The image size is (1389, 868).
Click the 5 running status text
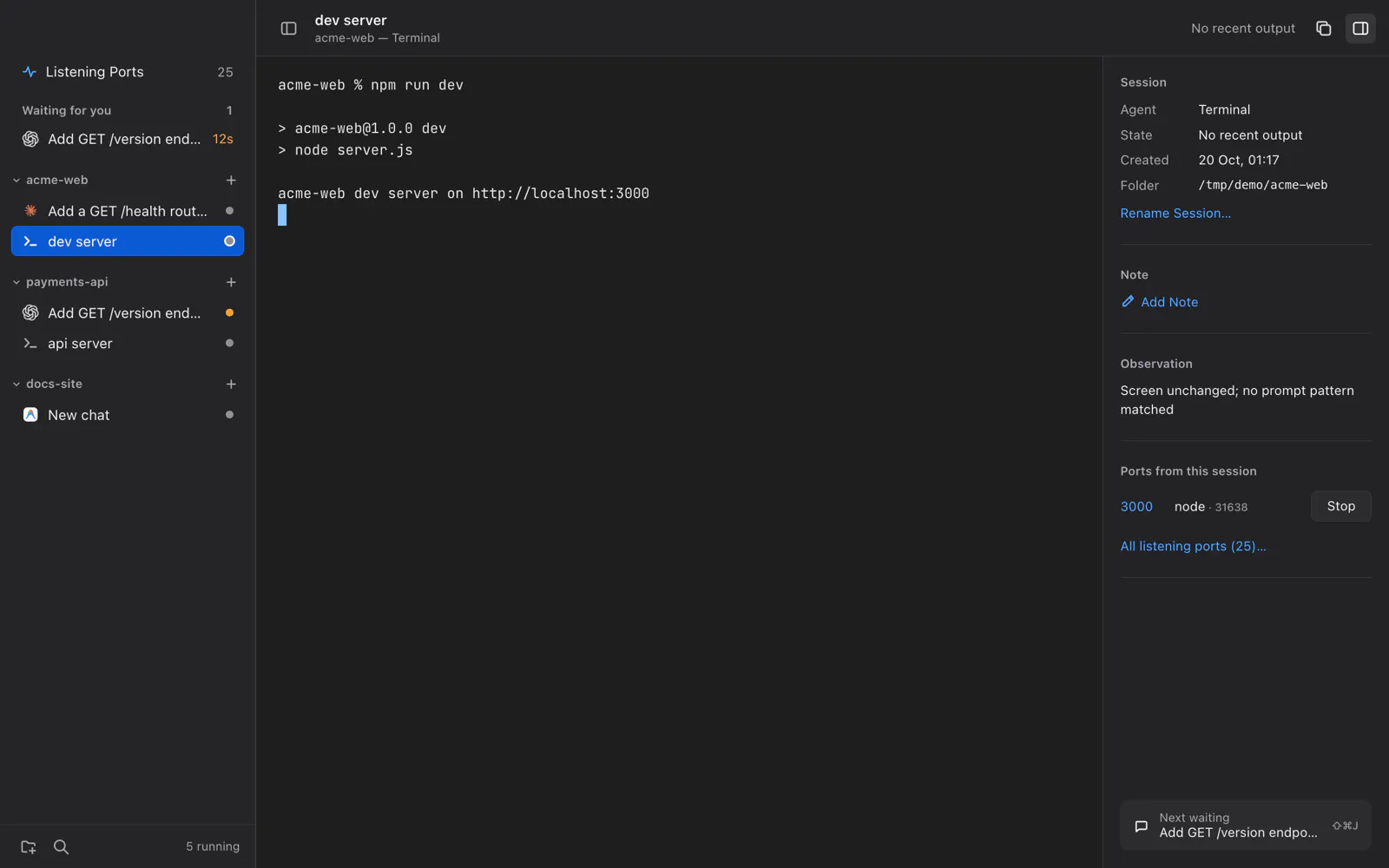213,846
